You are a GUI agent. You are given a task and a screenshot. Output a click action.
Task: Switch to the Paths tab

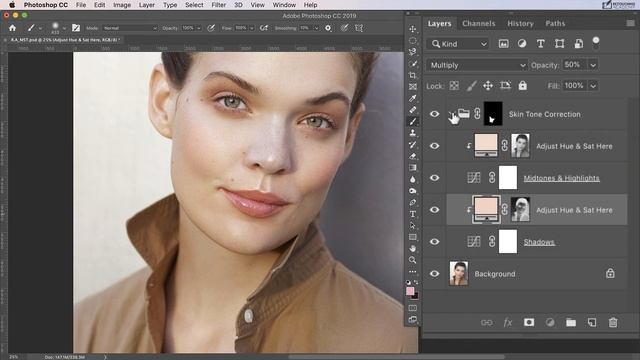555,24
